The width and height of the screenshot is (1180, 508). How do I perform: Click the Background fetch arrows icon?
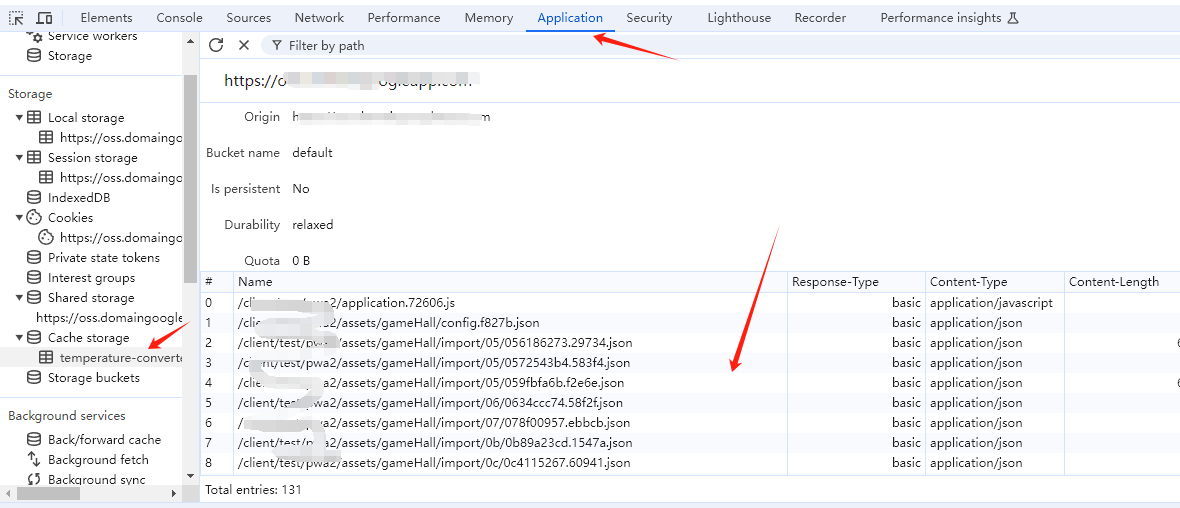(34, 460)
